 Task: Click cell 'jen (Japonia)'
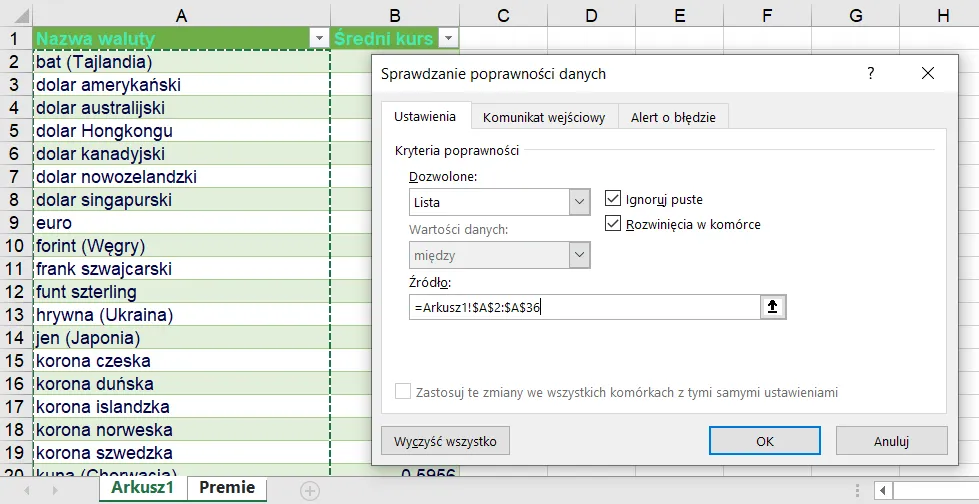pos(181,338)
